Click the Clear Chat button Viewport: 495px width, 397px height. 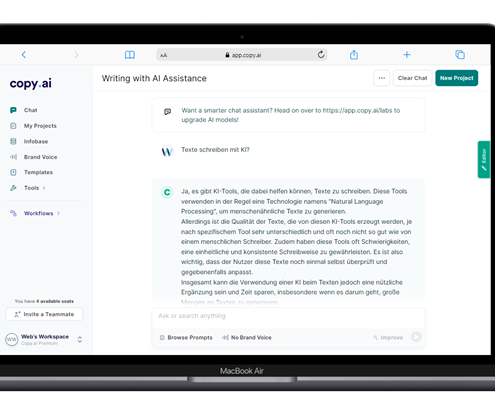[x=412, y=78]
